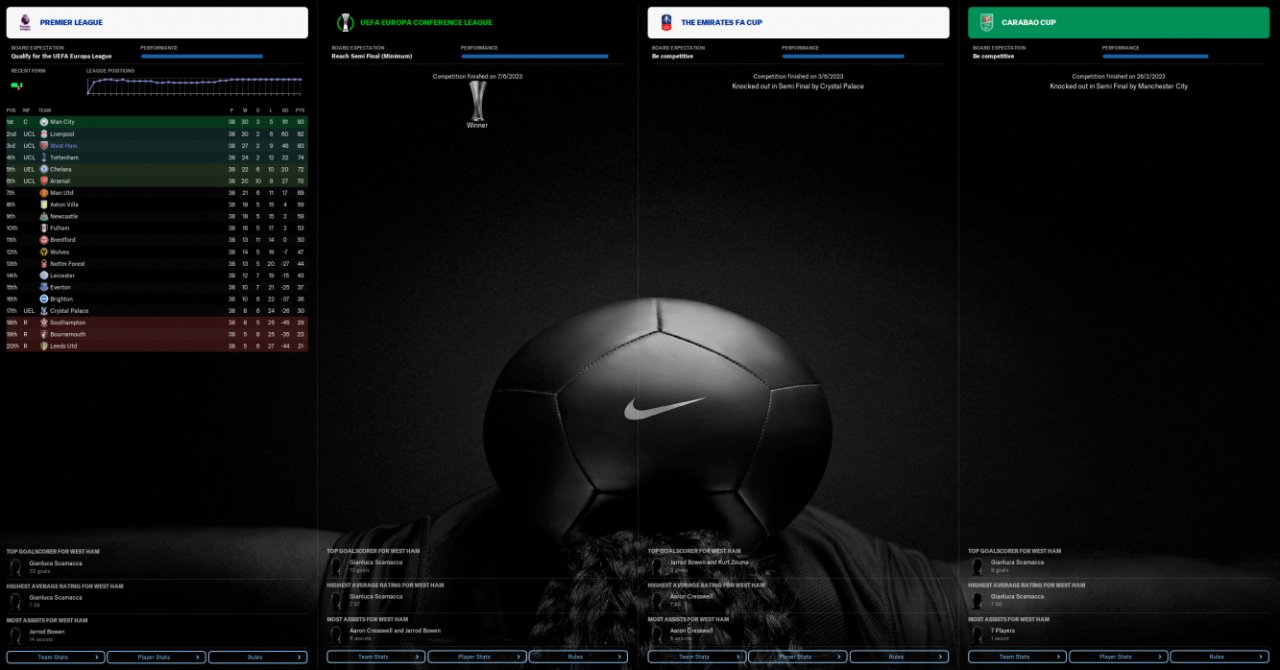Click 'Reach Semi Final (Minimum)' board expectation
Viewport: 1280px width, 670px height.
click(x=372, y=56)
